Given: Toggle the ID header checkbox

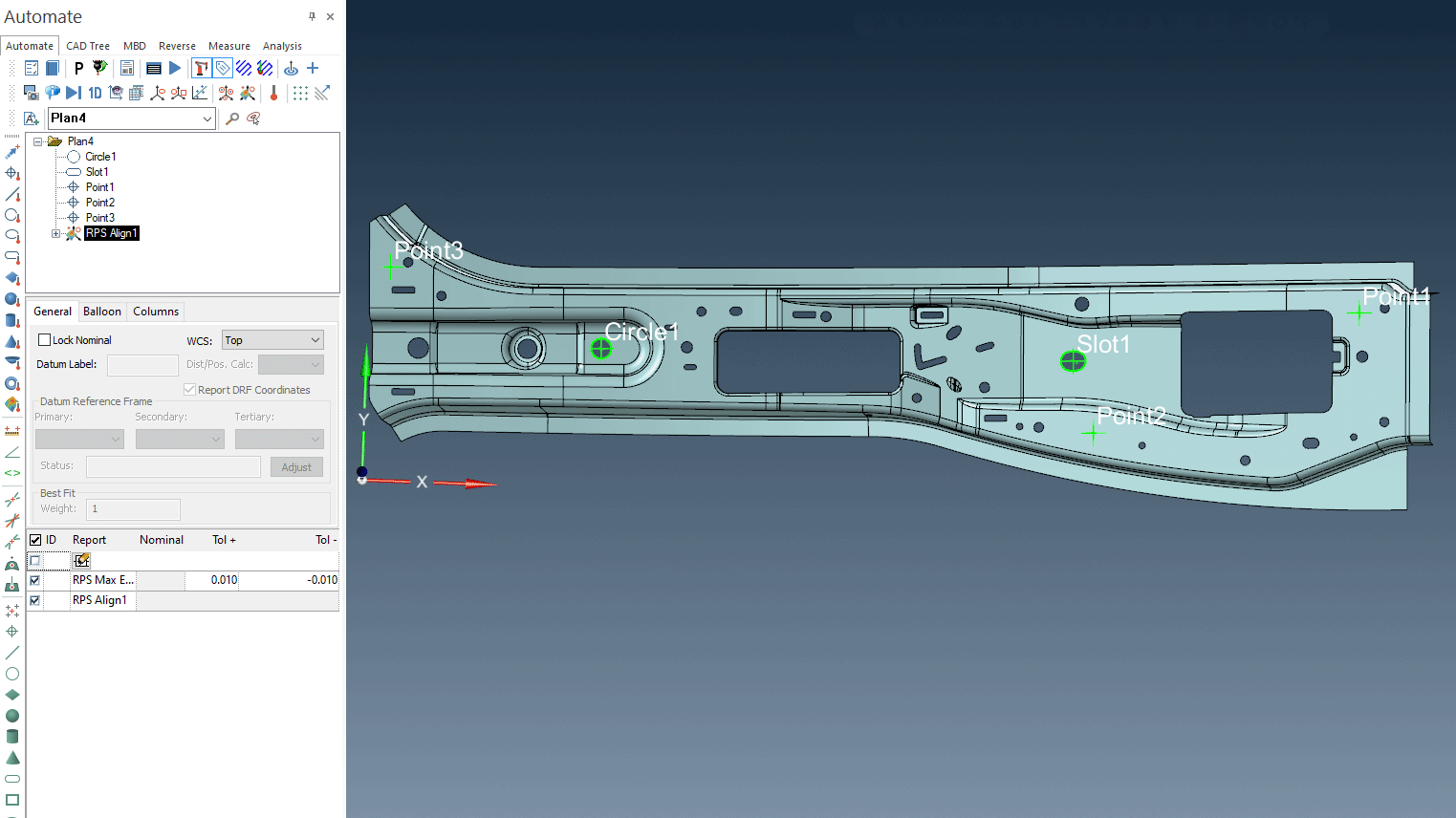Looking at the screenshot, I should (35, 540).
